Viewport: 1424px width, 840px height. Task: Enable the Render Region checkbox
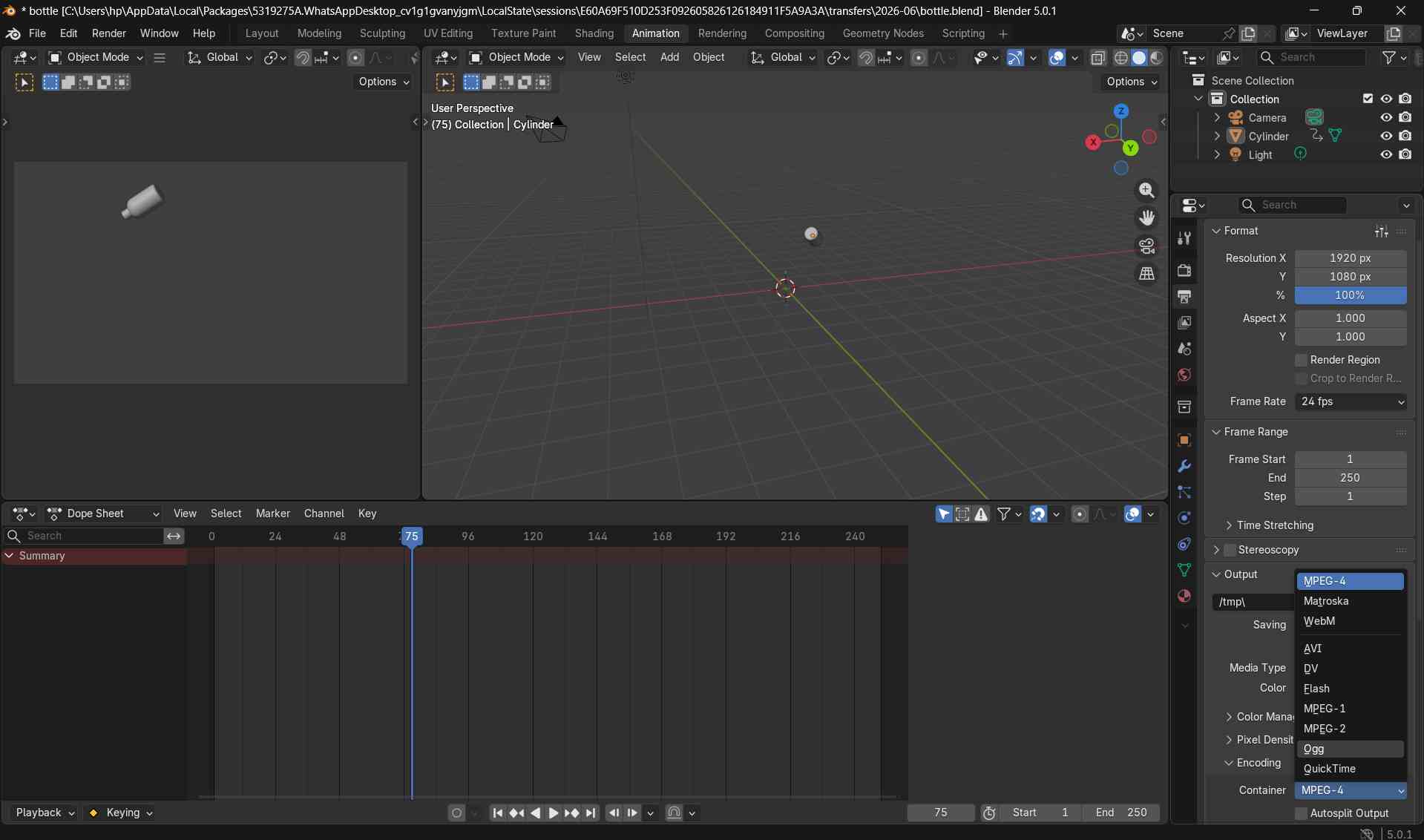1301,360
